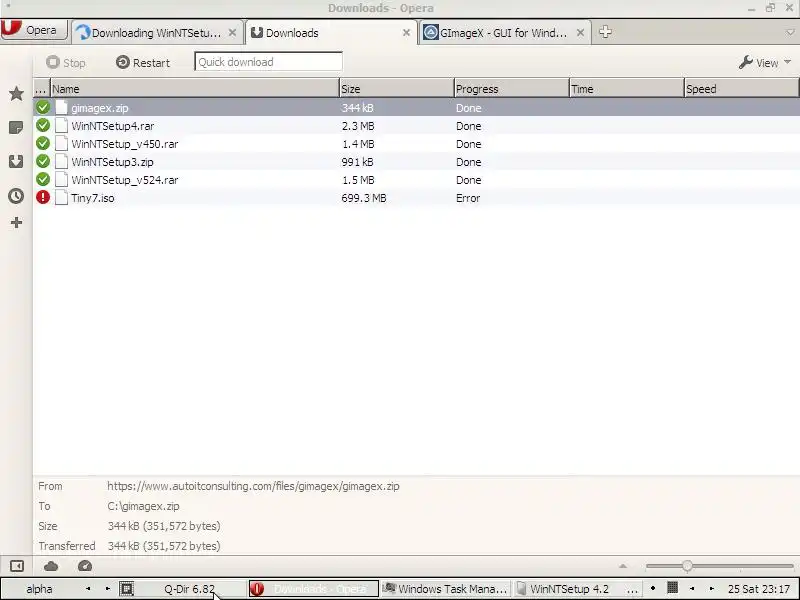
Task: Click the green check icon for WinNTSetup_v524.rar
Action: click(x=43, y=179)
